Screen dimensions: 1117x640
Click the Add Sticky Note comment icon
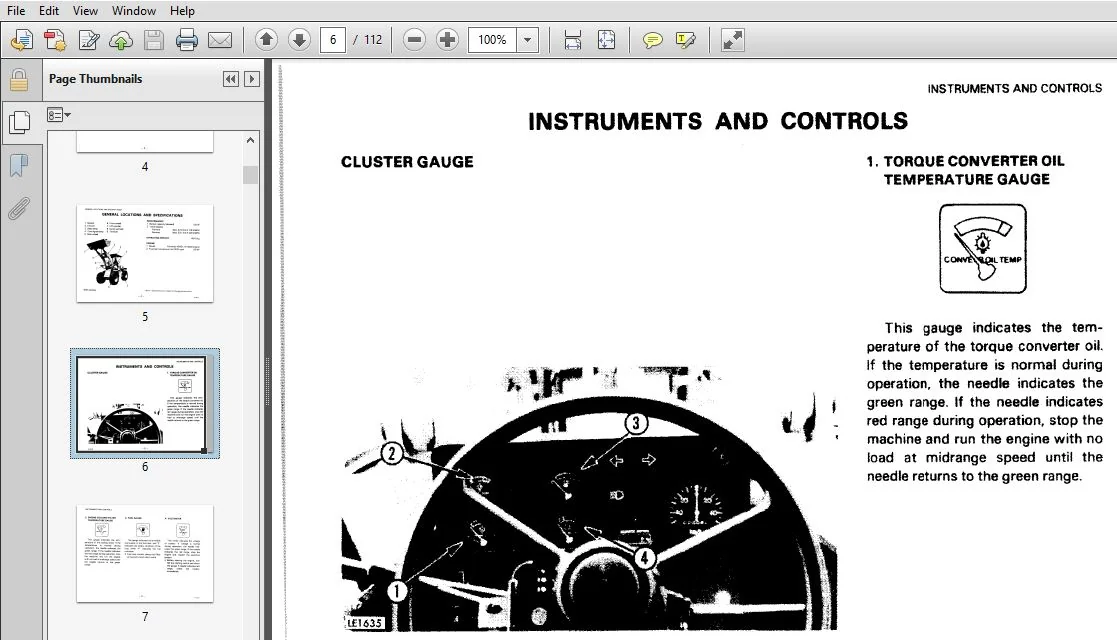tap(653, 40)
